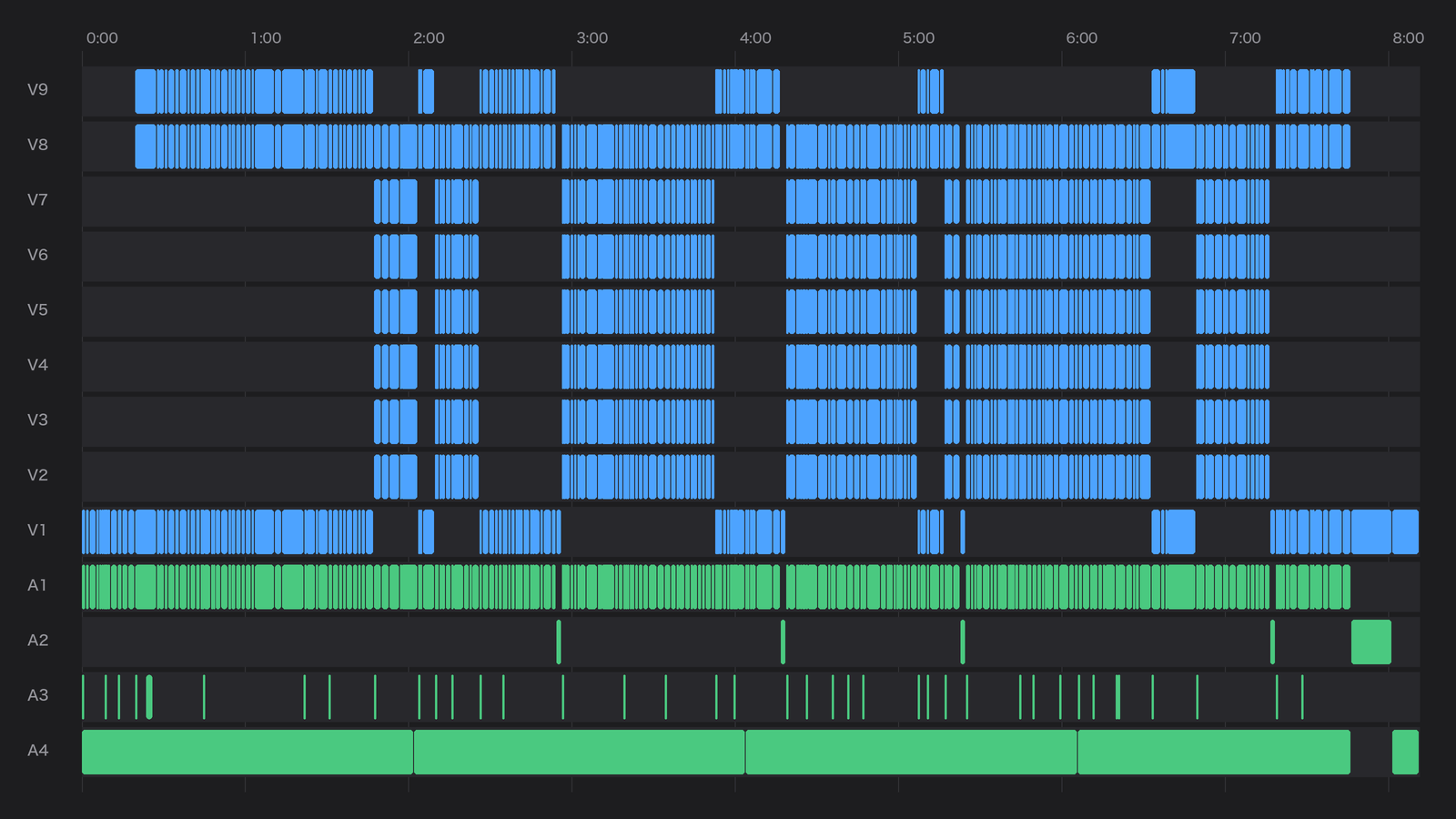Select the A2 audio track label
The width and height of the screenshot is (1456, 819).
click(37, 640)
